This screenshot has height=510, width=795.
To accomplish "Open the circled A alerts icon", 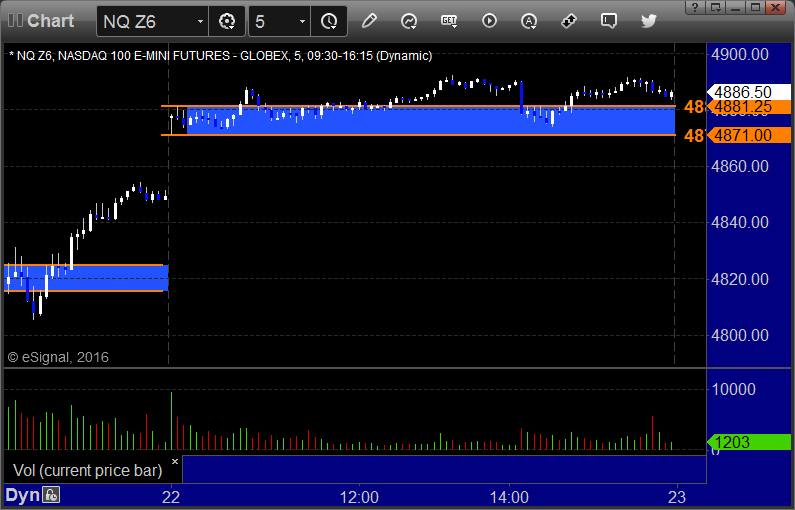I will coord(529,21).
